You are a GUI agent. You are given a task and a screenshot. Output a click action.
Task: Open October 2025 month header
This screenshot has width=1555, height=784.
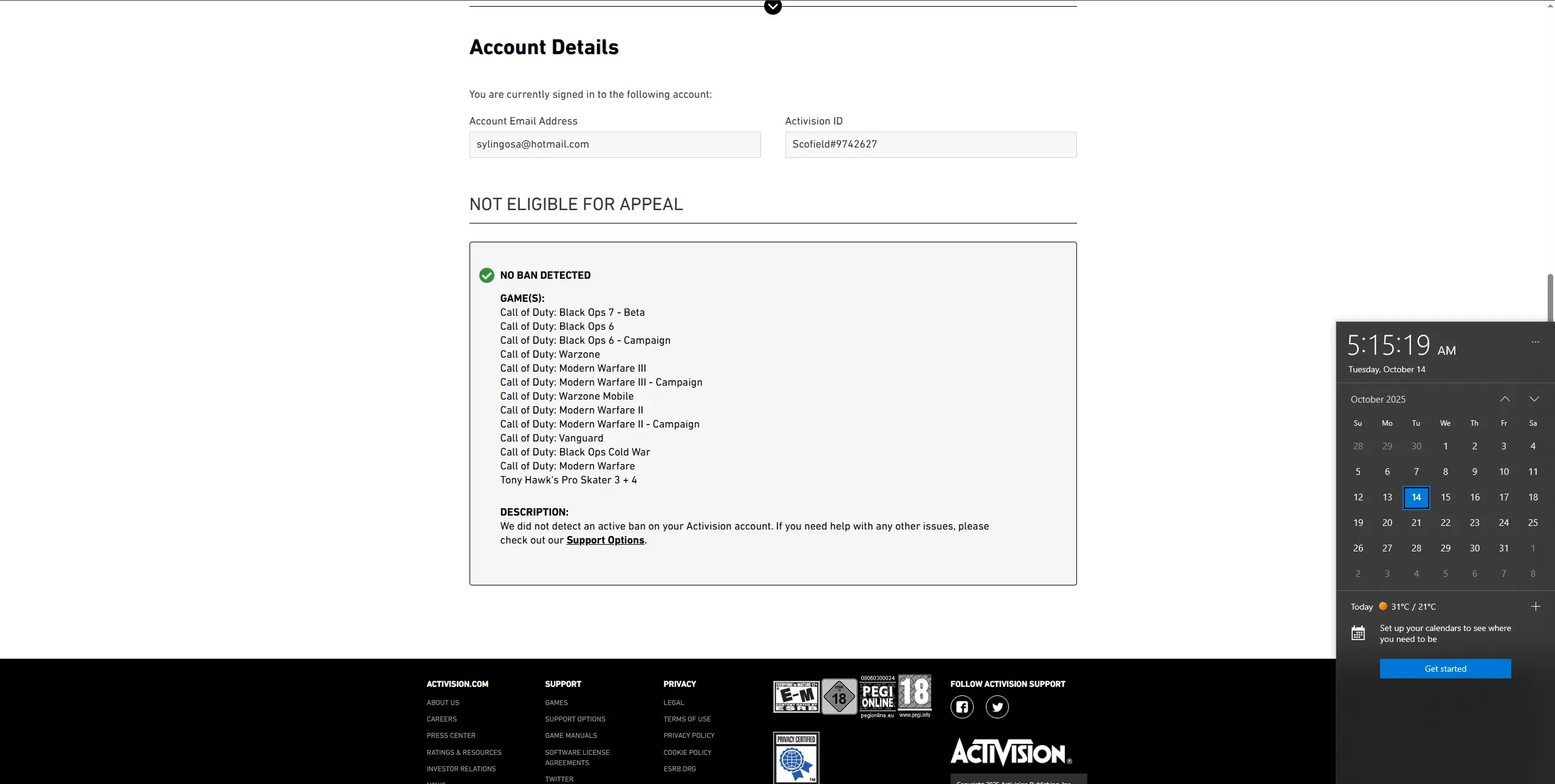point(1378,399)
